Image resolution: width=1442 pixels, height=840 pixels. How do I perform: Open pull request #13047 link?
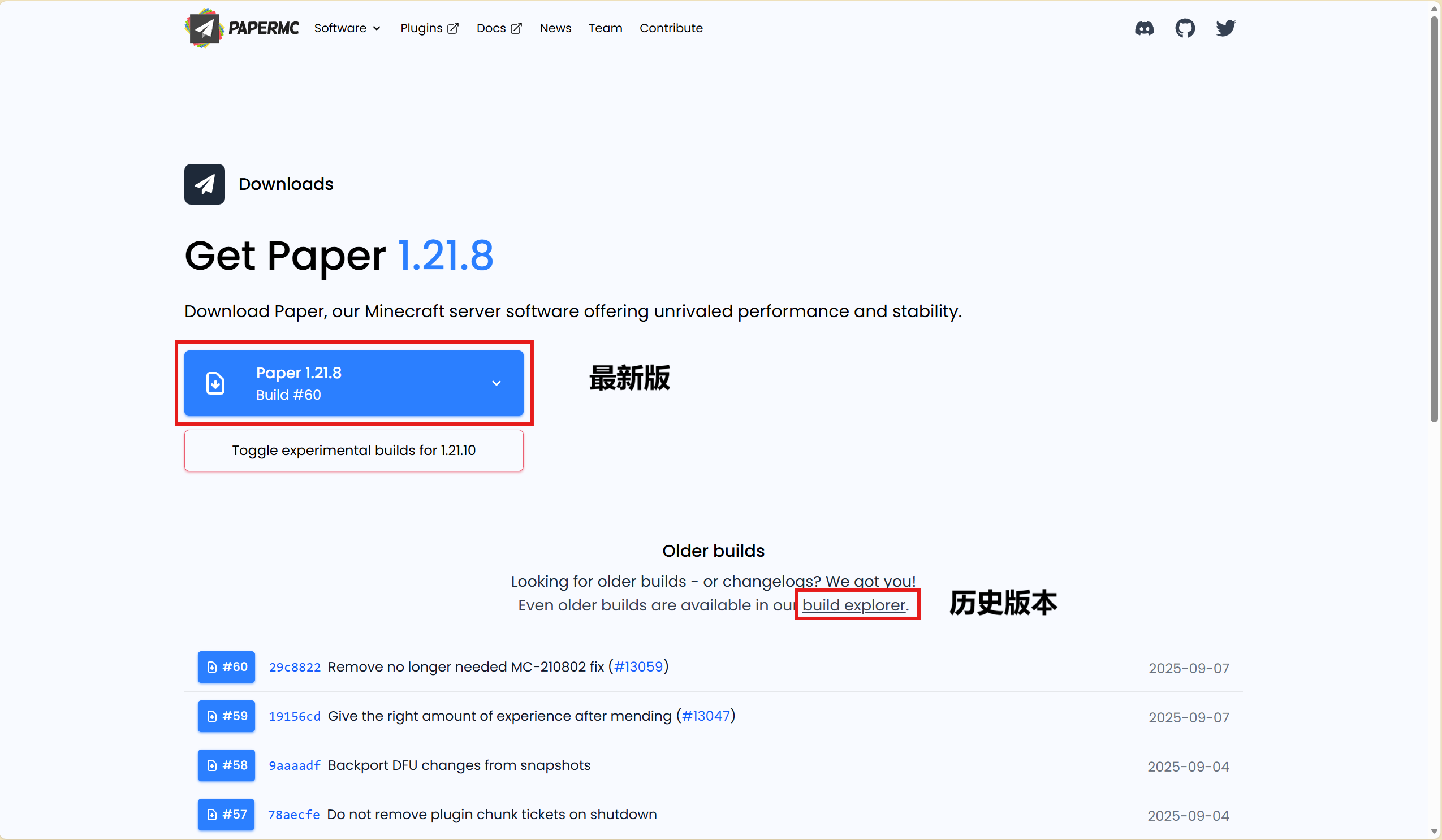pos(706,716)
